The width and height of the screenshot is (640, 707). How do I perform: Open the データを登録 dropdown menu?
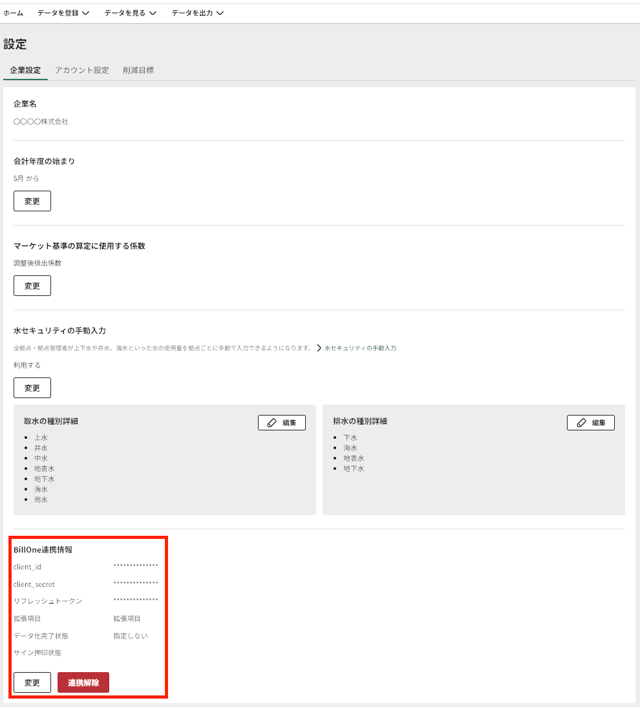point(63,13)
